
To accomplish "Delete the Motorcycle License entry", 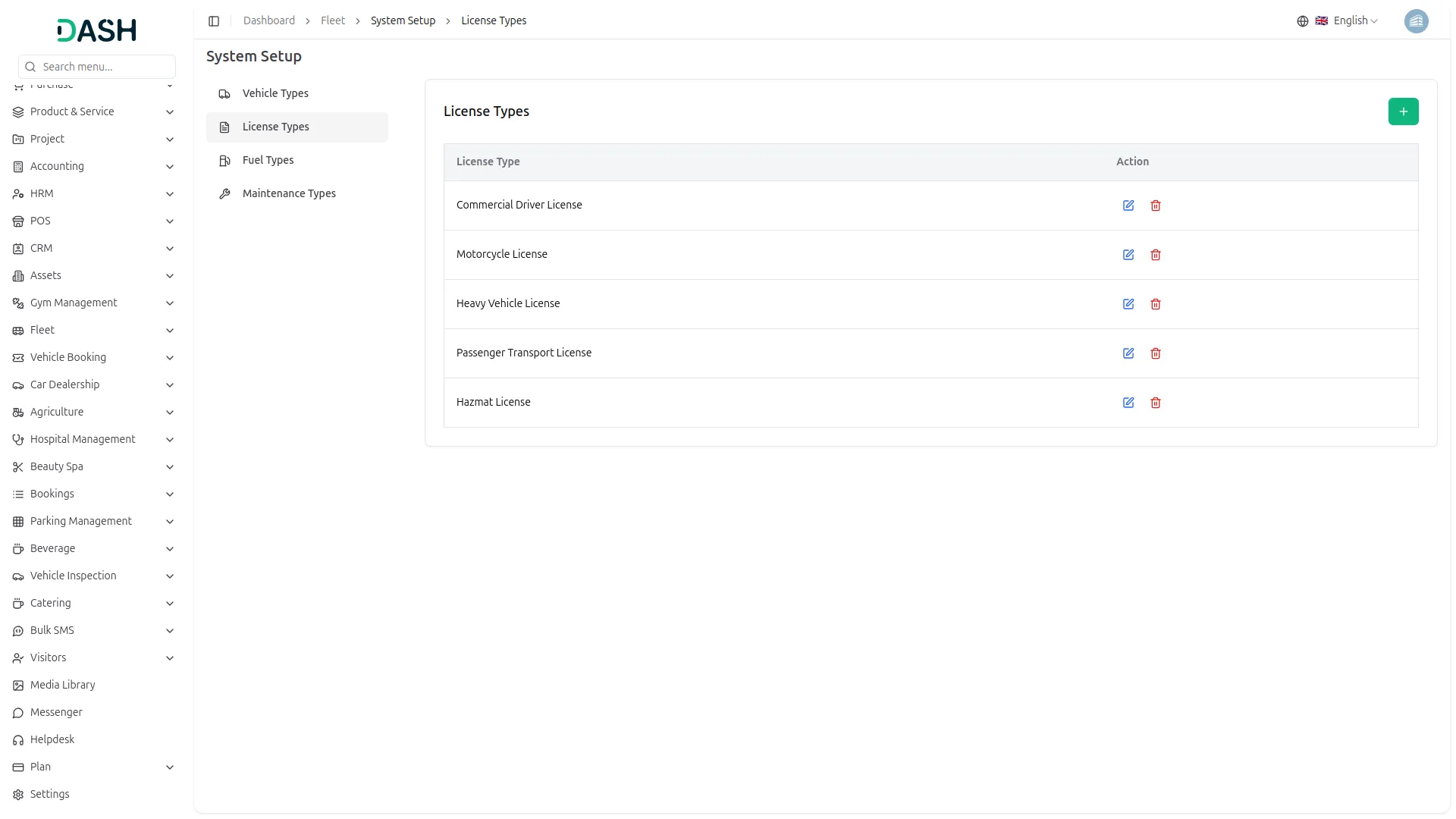I will point(1156,255).
